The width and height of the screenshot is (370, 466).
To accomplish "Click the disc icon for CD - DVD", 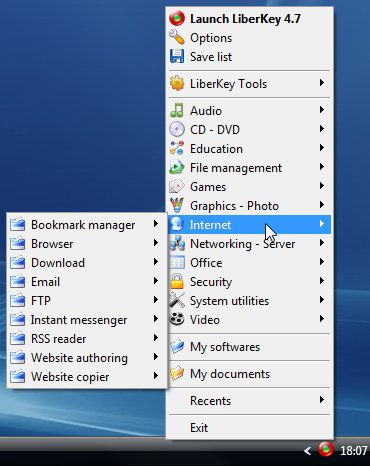I will [177, 129].
